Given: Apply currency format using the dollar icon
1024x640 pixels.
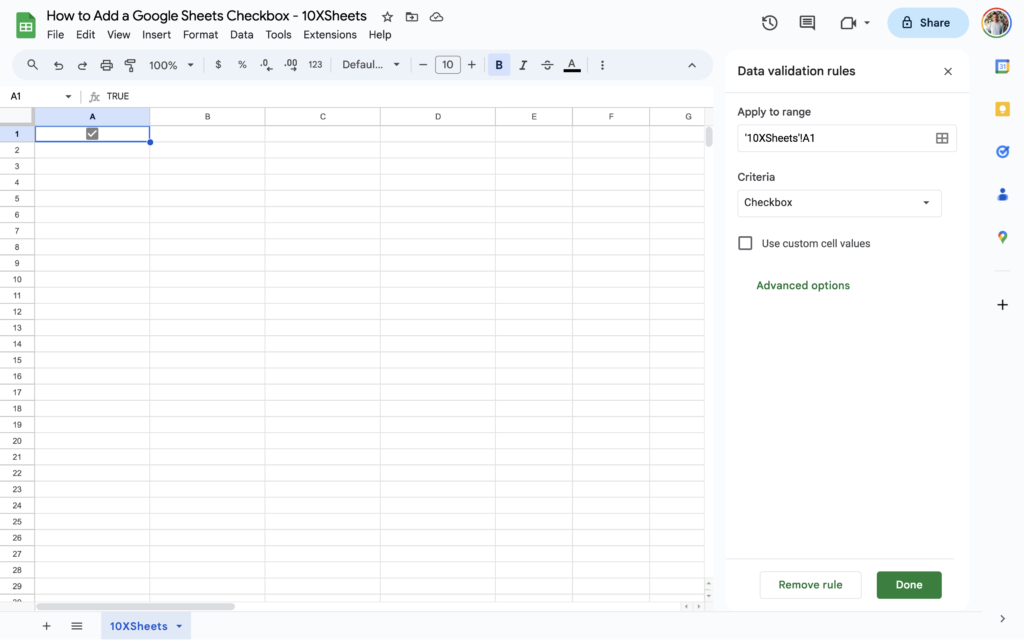Looking at the screenshot, I should pyautogui.click(x=218, y=64).
